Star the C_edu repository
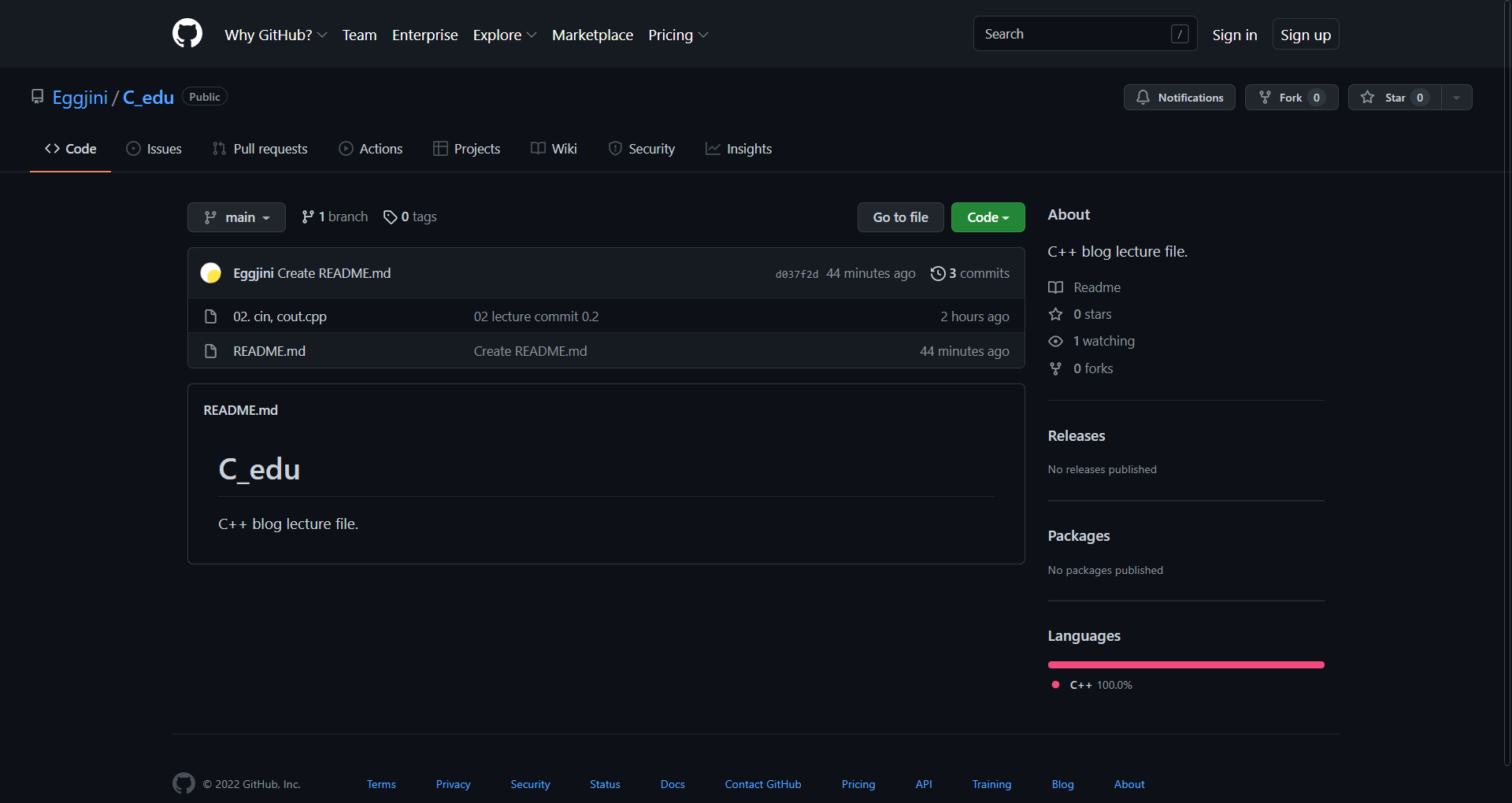Viewport: 1512px width, 803px height. (1395, 98)
